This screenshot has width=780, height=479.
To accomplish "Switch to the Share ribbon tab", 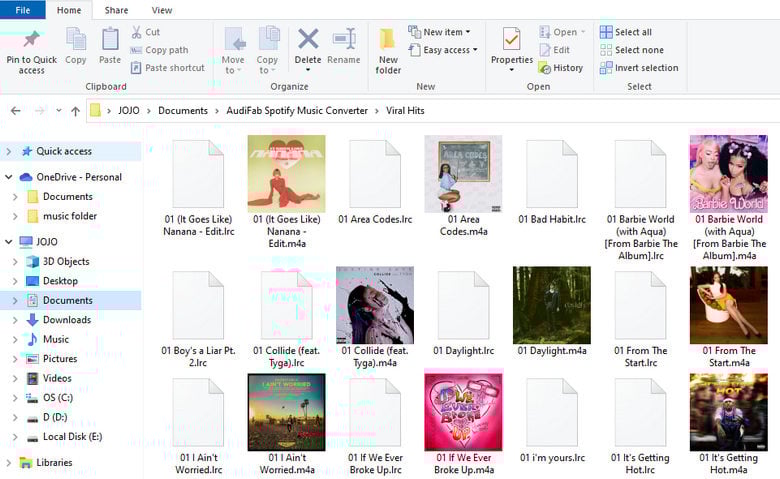I will (116, 10).
